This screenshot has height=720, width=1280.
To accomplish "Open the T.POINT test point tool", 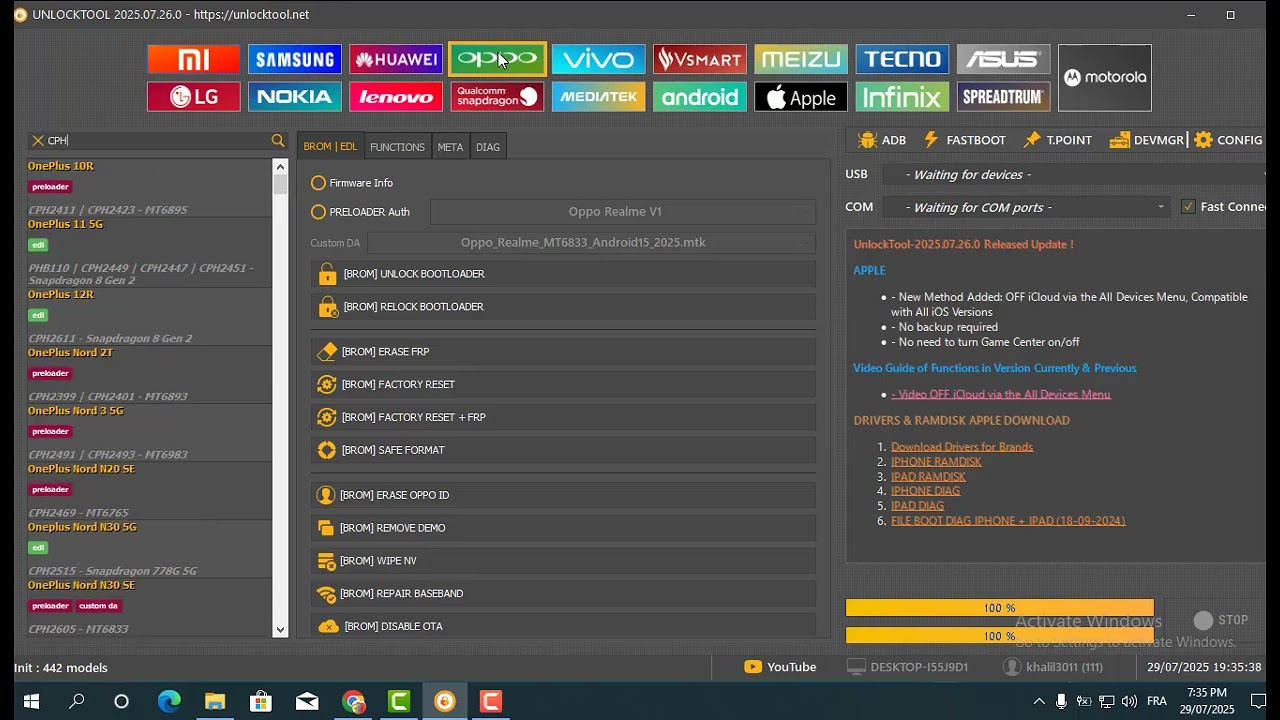I will click(x=1057, y=140).
